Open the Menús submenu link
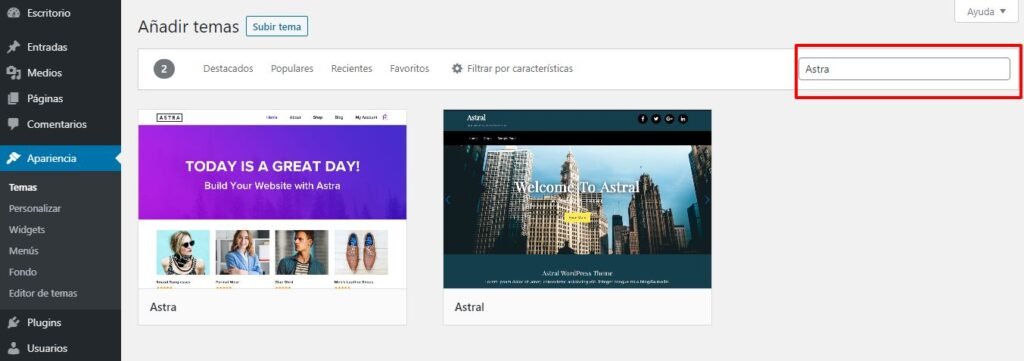 pyautogui.click(x=24, y=251)
